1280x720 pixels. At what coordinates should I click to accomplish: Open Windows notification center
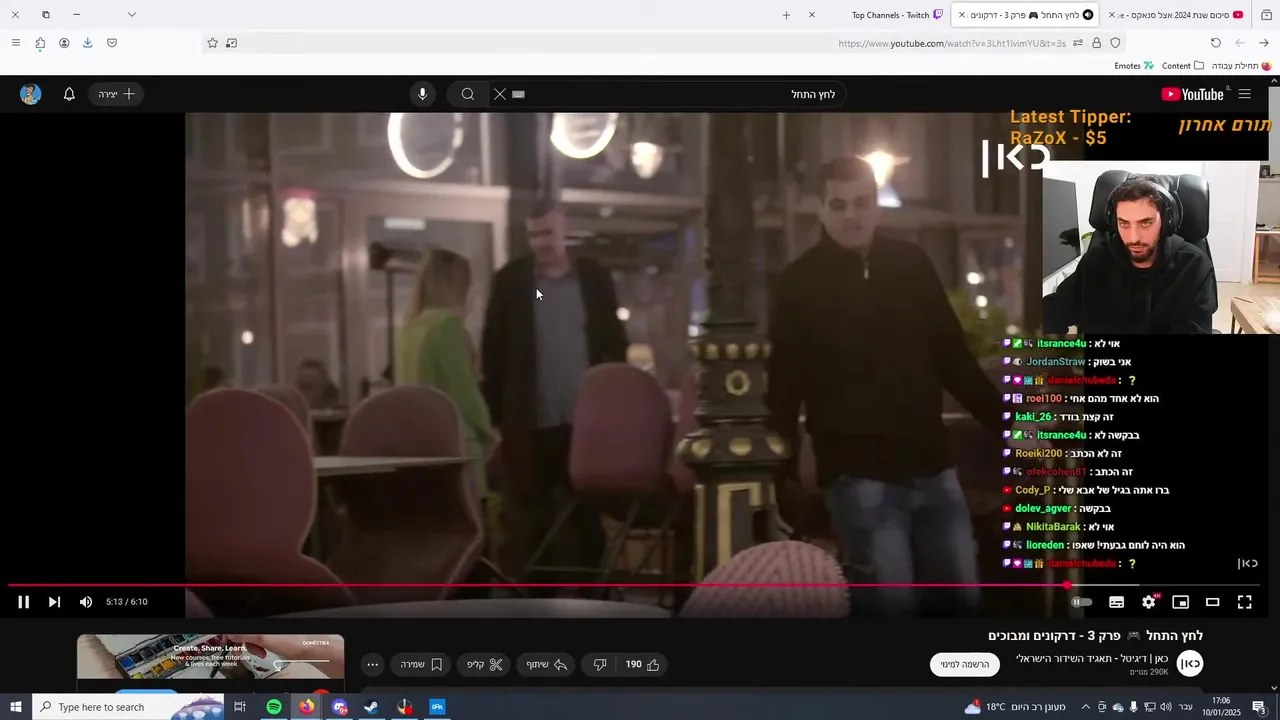(x=1259, y=707)
